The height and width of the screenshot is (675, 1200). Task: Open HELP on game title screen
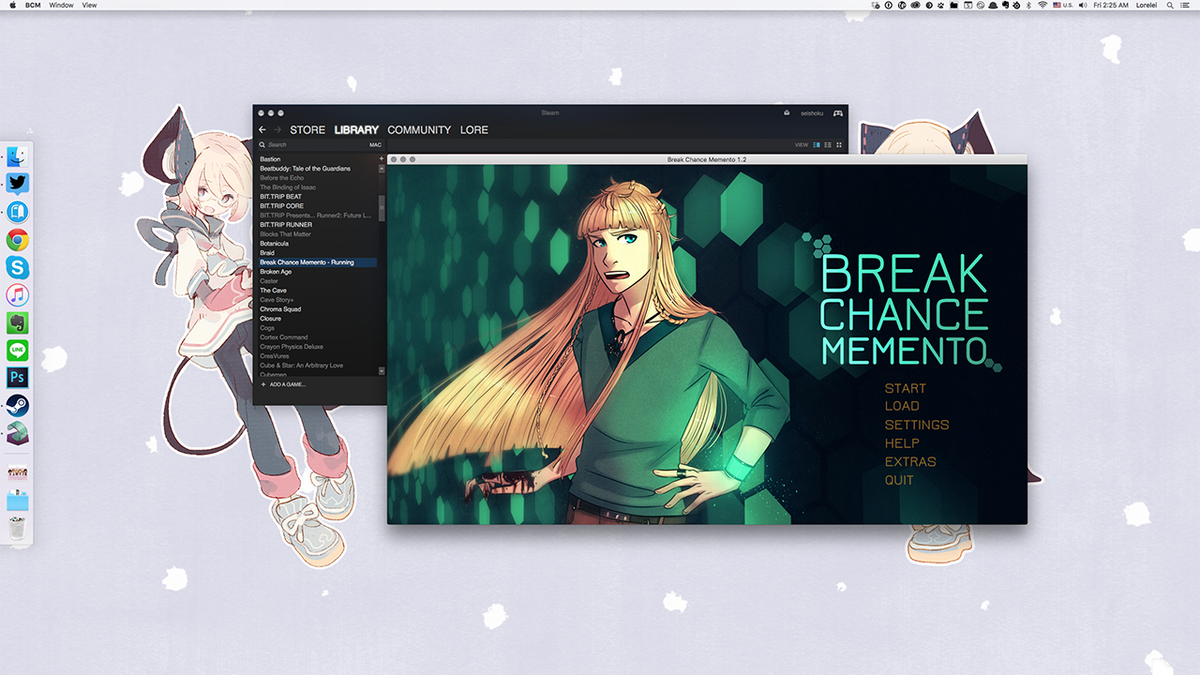[902, 443]
